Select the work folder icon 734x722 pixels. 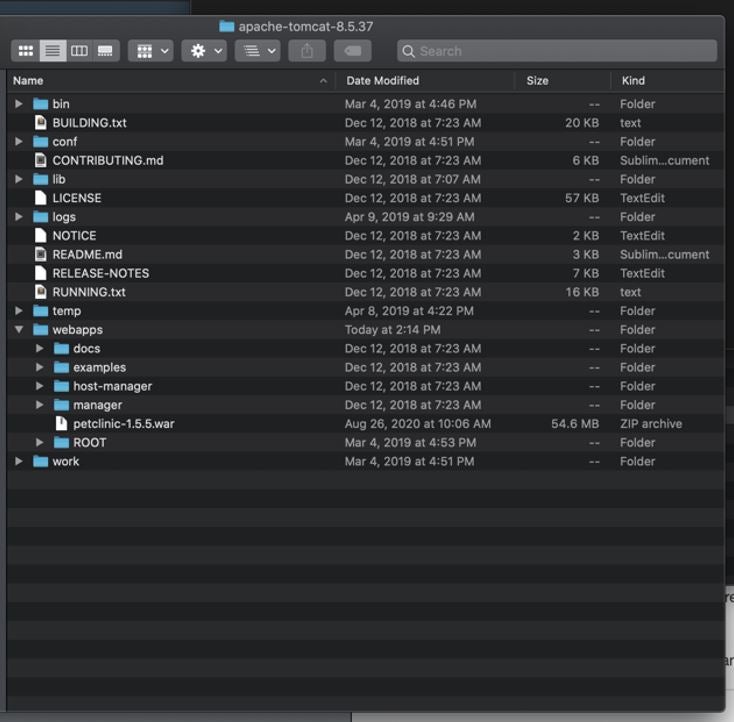tap(41, 461)
